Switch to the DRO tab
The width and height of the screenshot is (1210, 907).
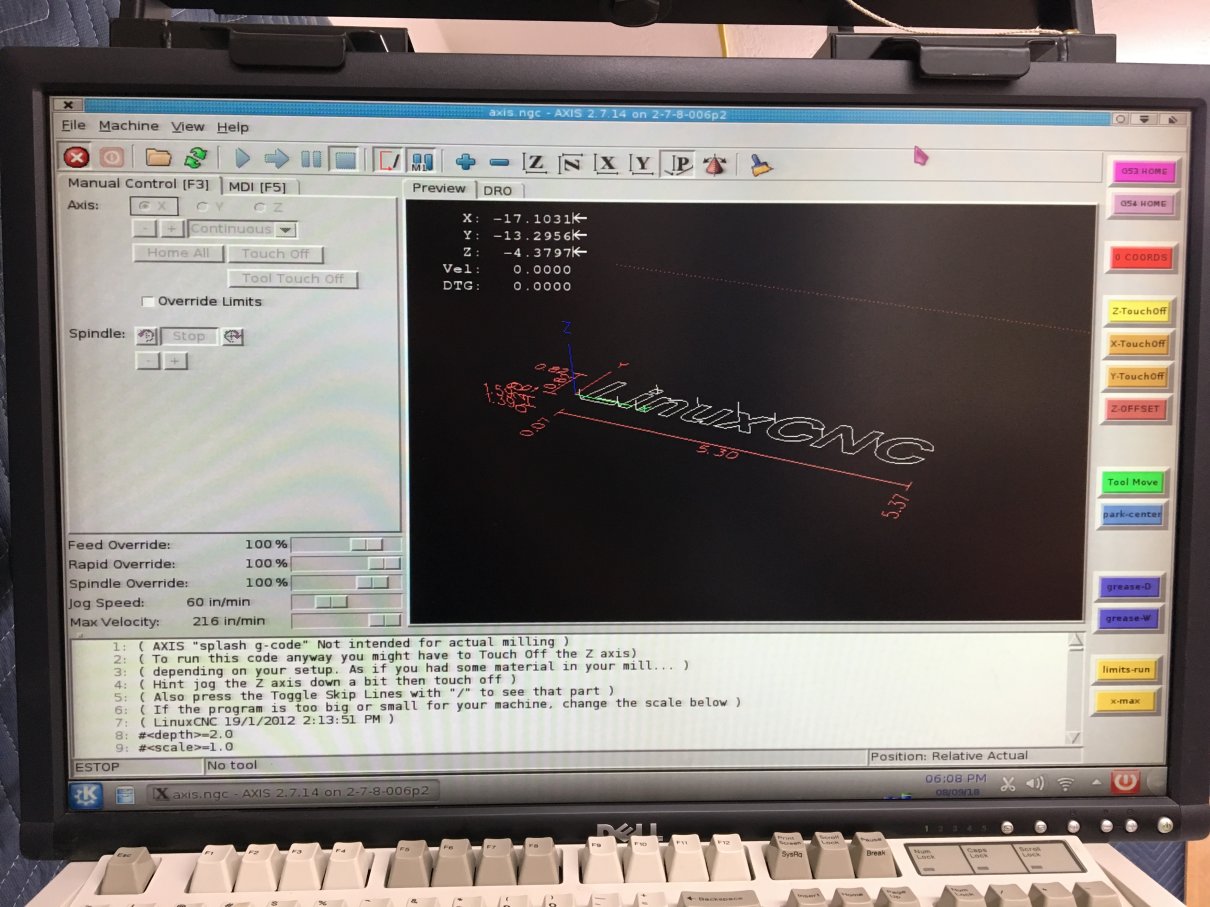tap(497, 190)
